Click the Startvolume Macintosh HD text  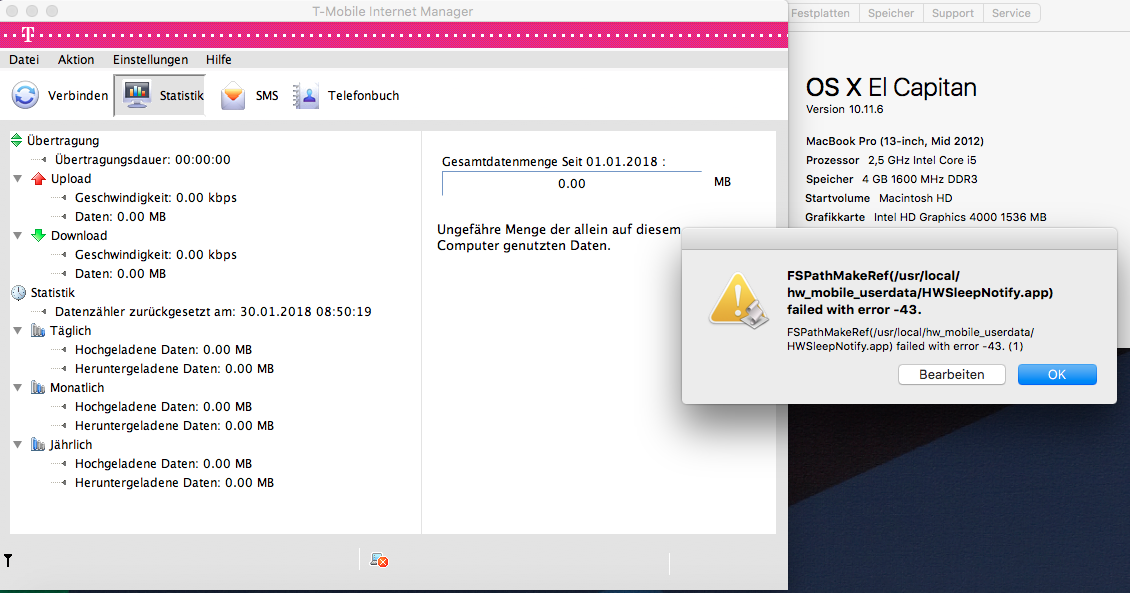coord(878,197)
